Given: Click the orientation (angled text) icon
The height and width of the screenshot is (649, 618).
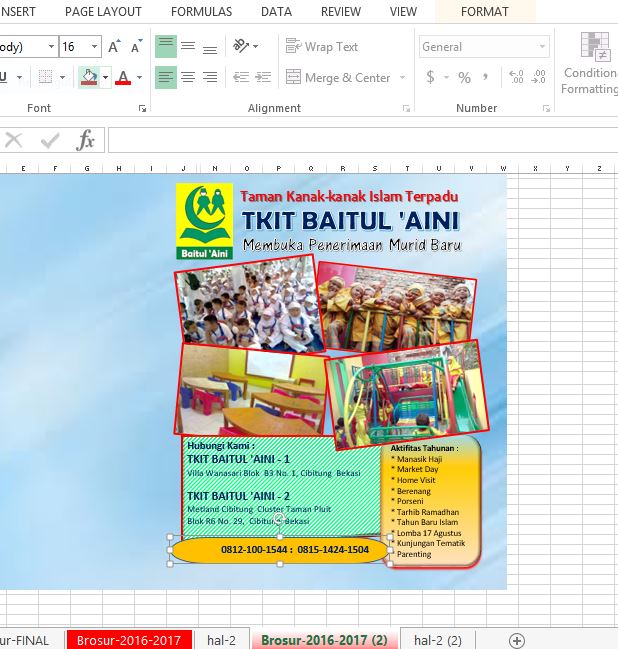Looking at the screenshot, I should (241, 46).
